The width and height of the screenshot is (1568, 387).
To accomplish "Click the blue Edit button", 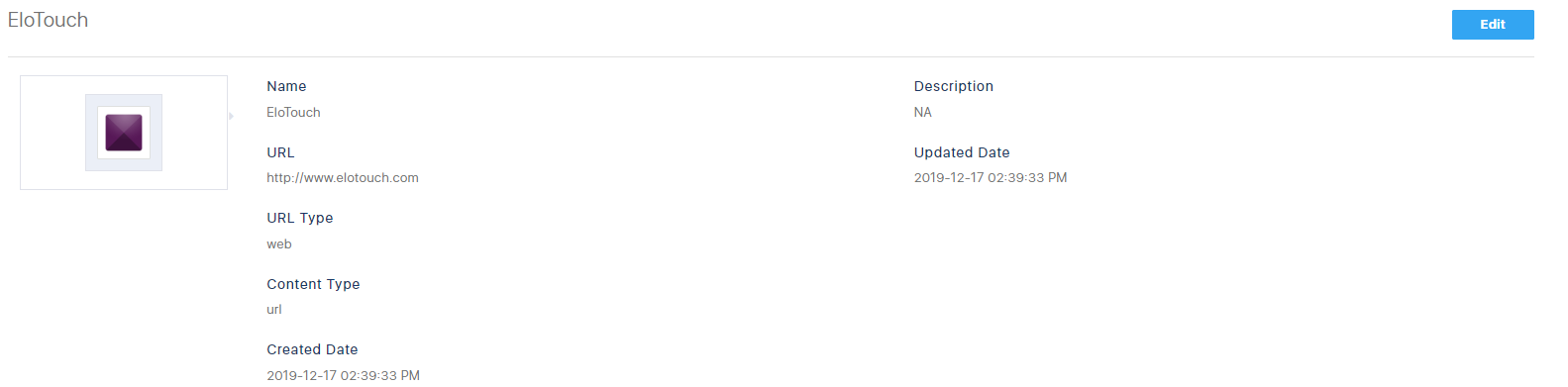I will [1493, 25].
